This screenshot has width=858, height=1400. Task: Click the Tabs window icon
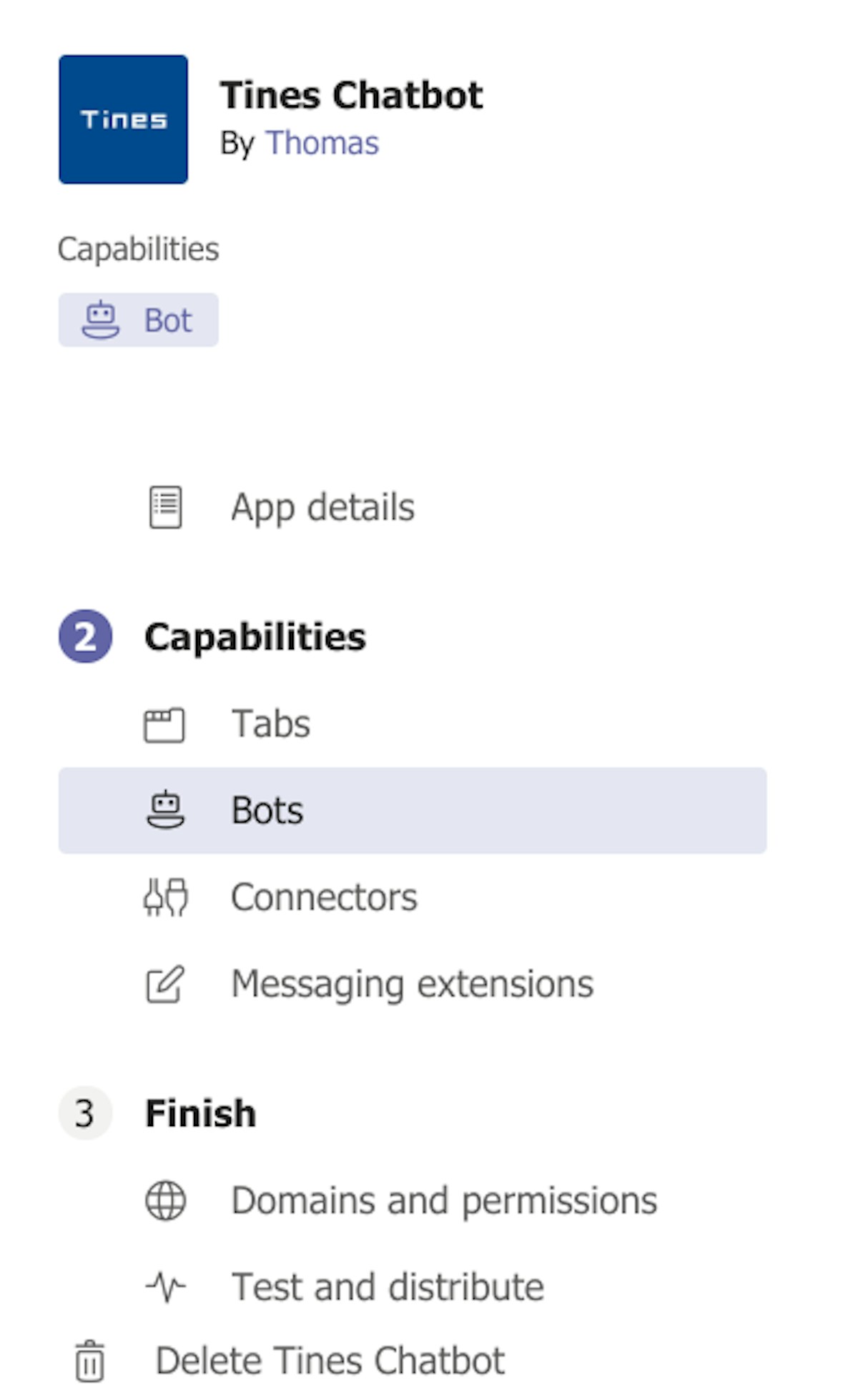click(164, 725)
